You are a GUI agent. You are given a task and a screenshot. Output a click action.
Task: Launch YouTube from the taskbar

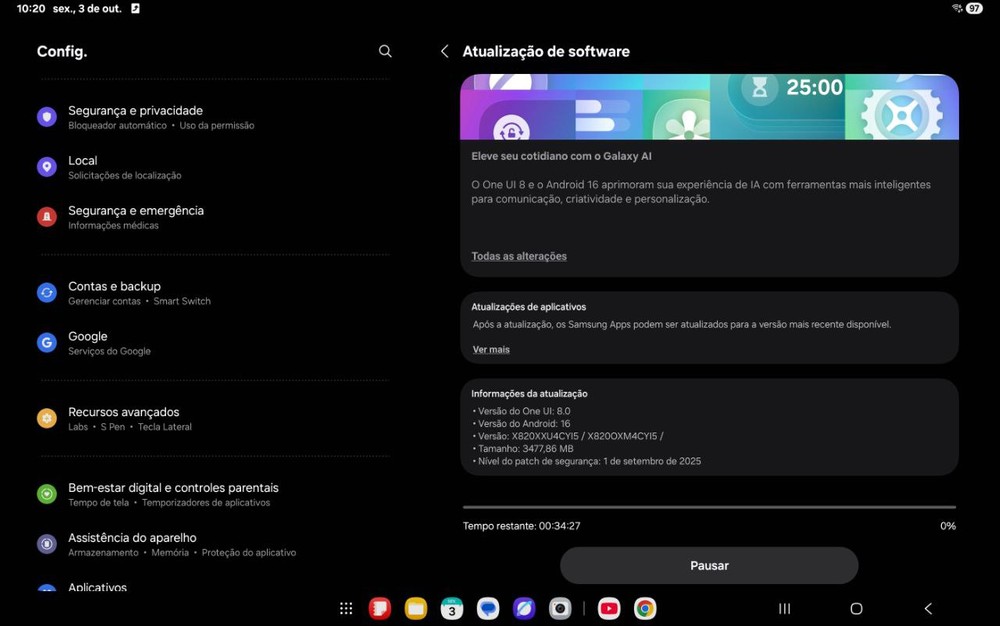click(608, 609)
